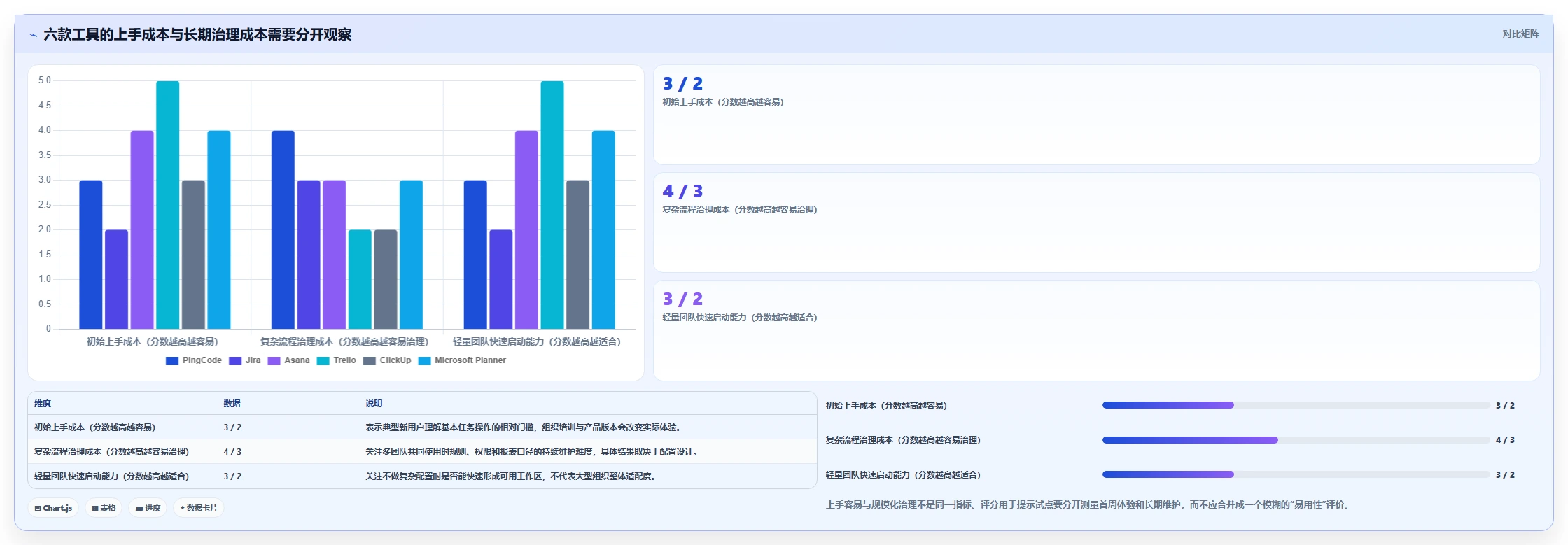Click the 复杂流程治理成本 x-axis label under the chart

344,341
